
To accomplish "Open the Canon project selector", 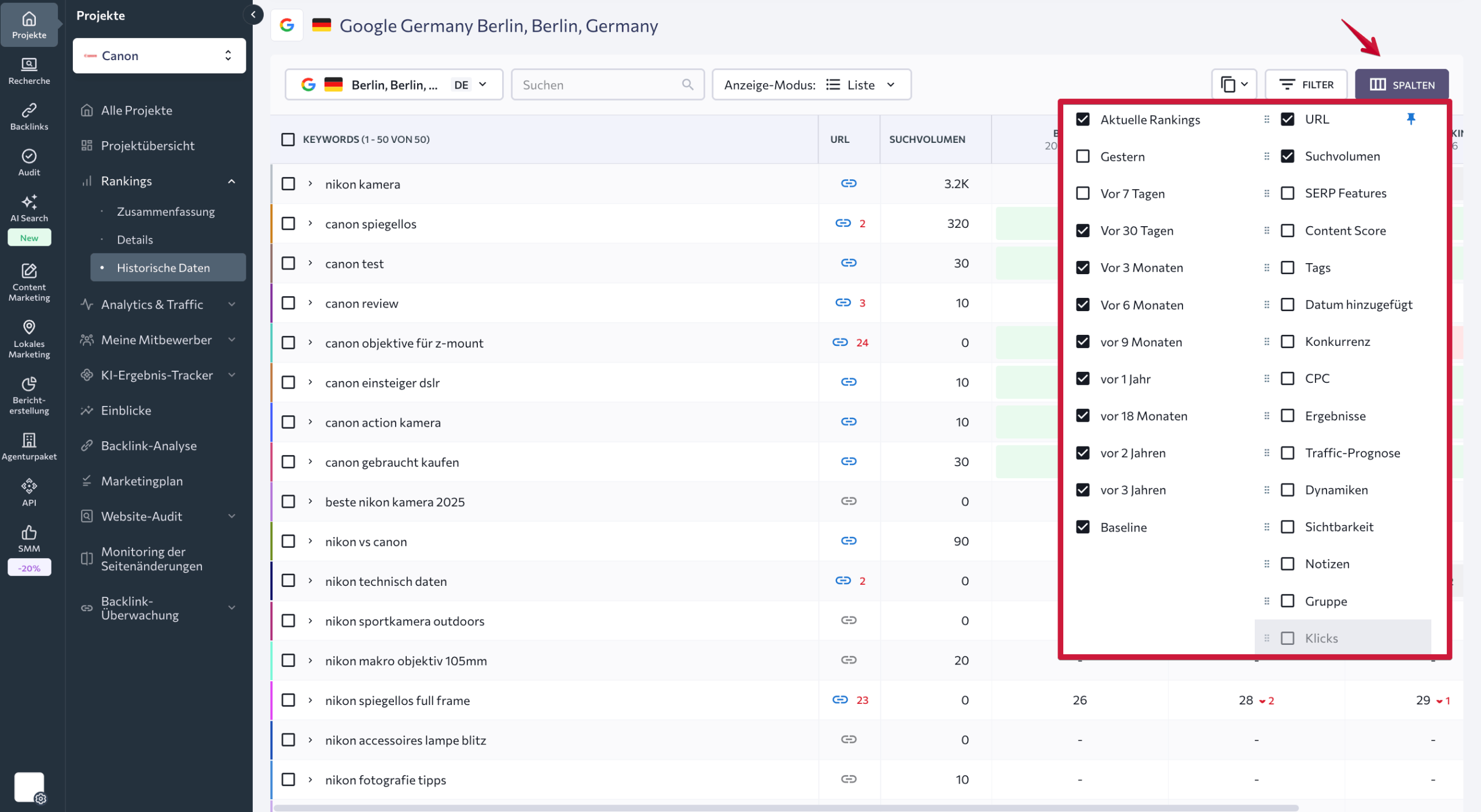I will click(159, 56).
